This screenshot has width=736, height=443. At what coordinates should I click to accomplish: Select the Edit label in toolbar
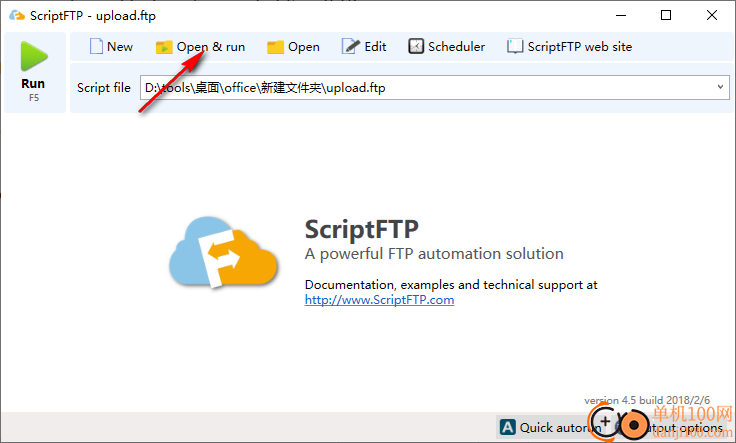[x=375, y=46]
